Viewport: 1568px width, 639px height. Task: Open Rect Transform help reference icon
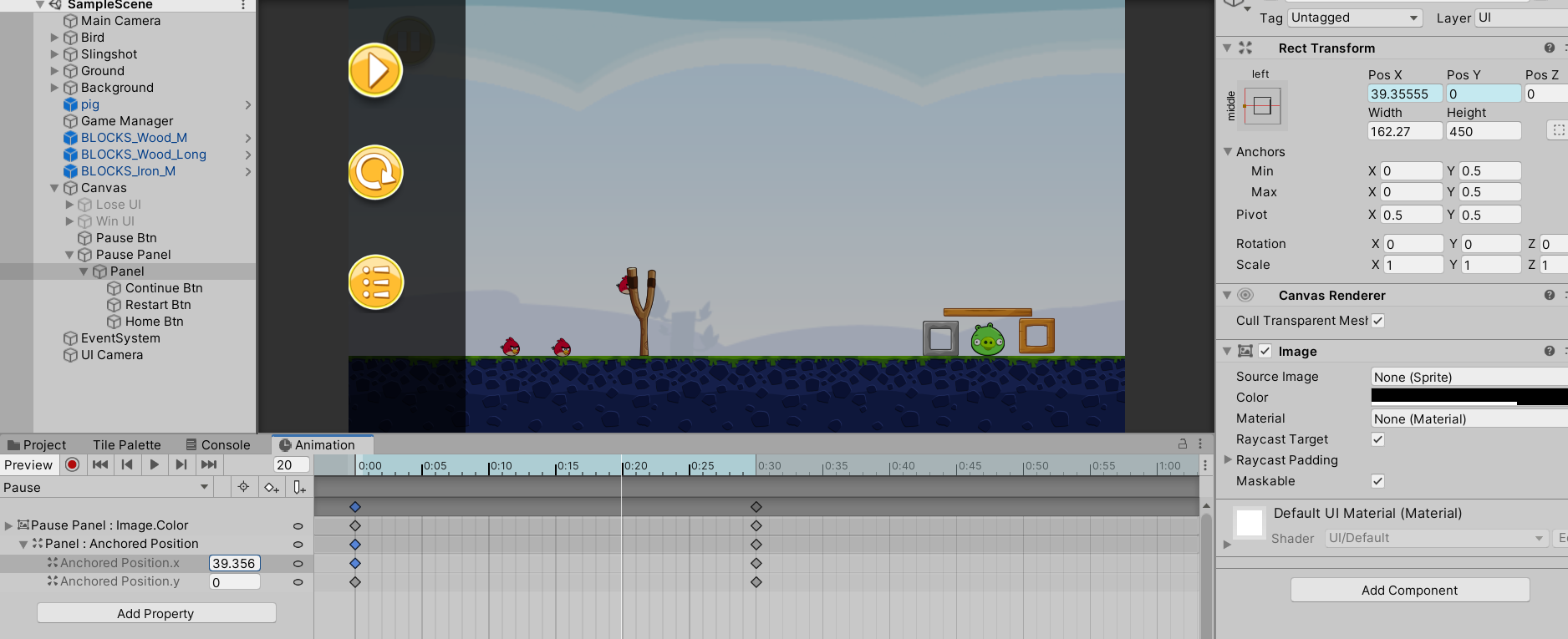[1549, 48]
